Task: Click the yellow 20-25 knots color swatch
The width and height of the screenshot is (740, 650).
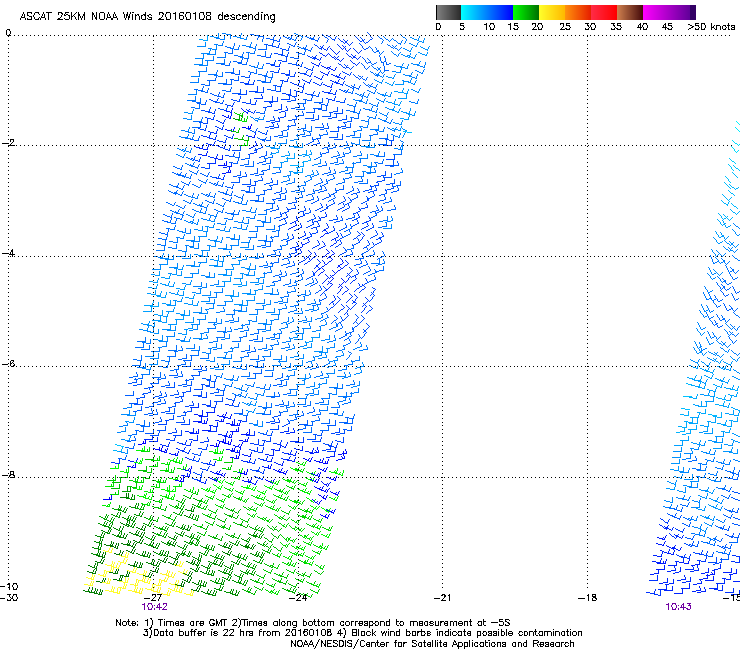Action: pyautogui.click(x=552, y=12)
